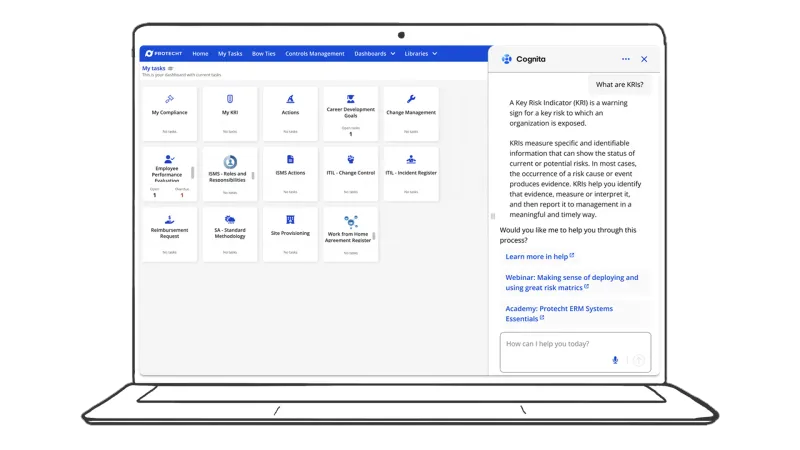Open the Actions tile icon
Image resolution: width=800 pixels, height=450 pixels.
pyautogui.click(x=290, y=99)
